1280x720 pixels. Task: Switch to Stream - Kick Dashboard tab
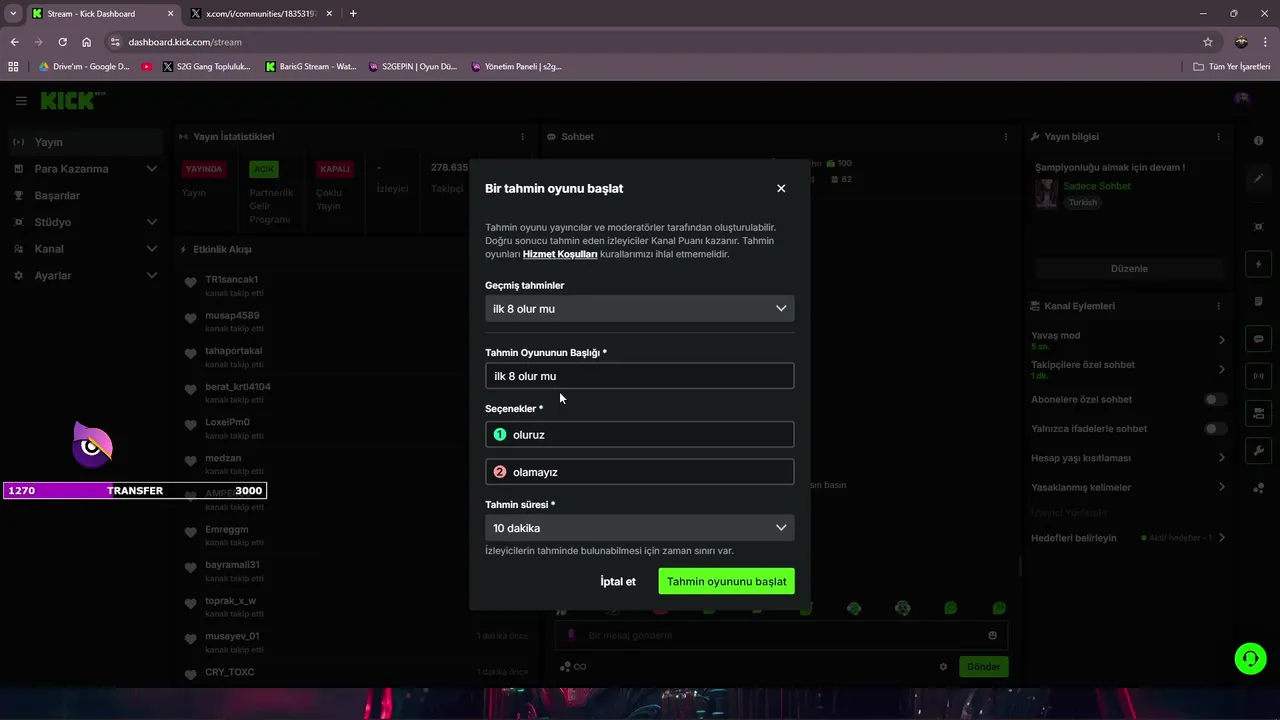pyautogui.click(x=102, y=13)
